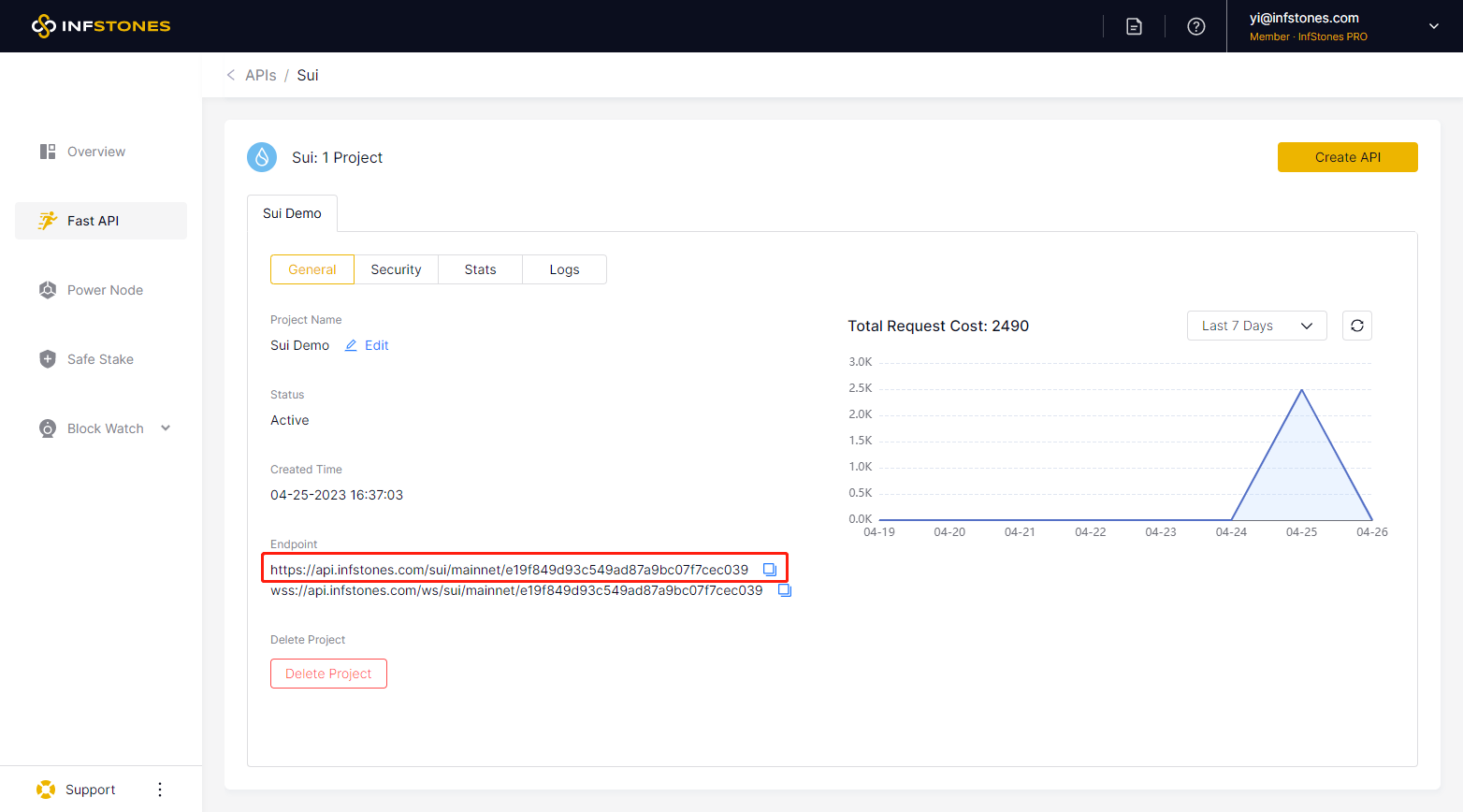Copy the wss endpoint URL
This screenshot has width=1463, height=812.
tap(785, 590)
